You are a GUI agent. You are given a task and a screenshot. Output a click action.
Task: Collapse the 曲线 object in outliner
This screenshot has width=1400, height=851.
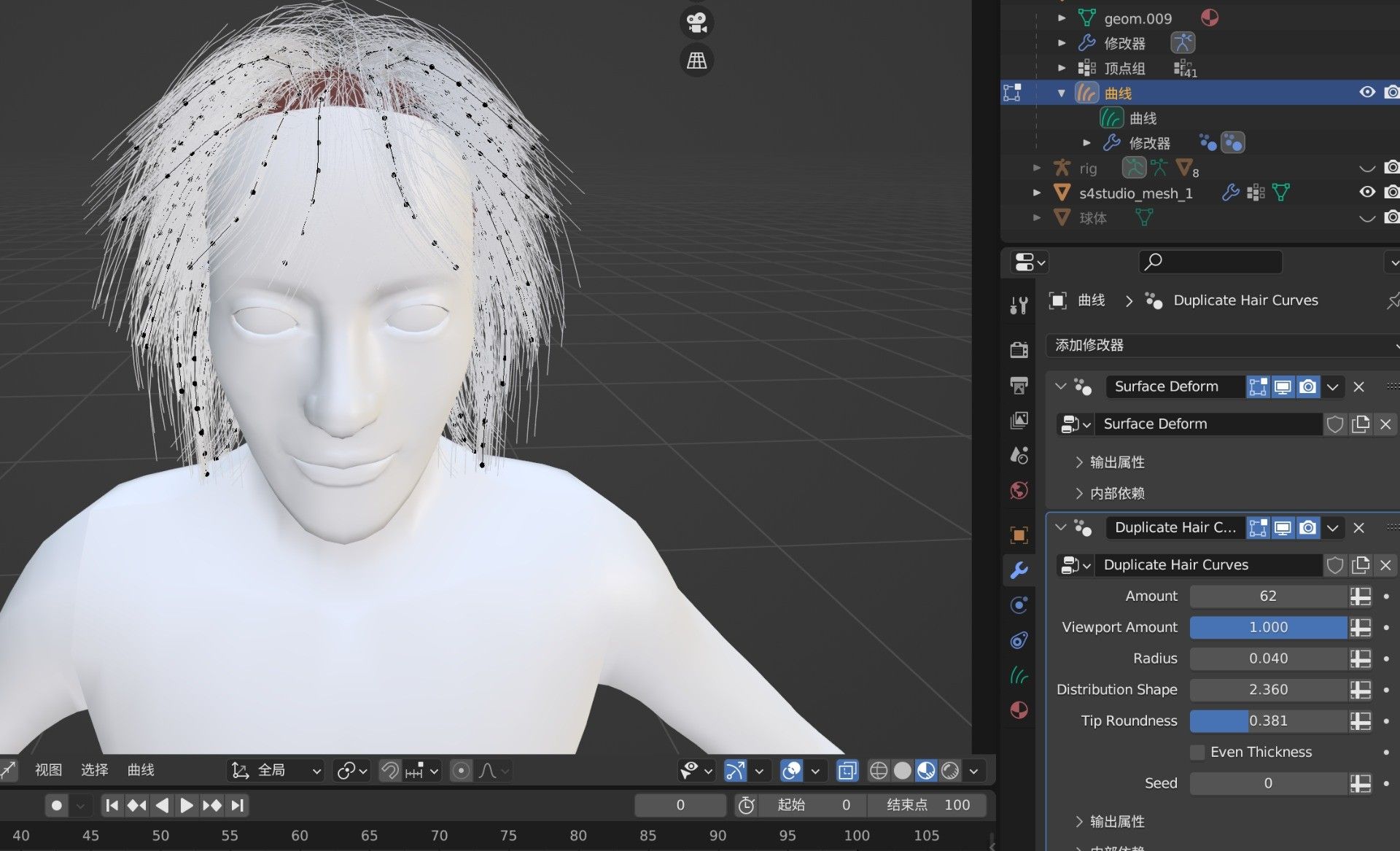click(1062, 93)
